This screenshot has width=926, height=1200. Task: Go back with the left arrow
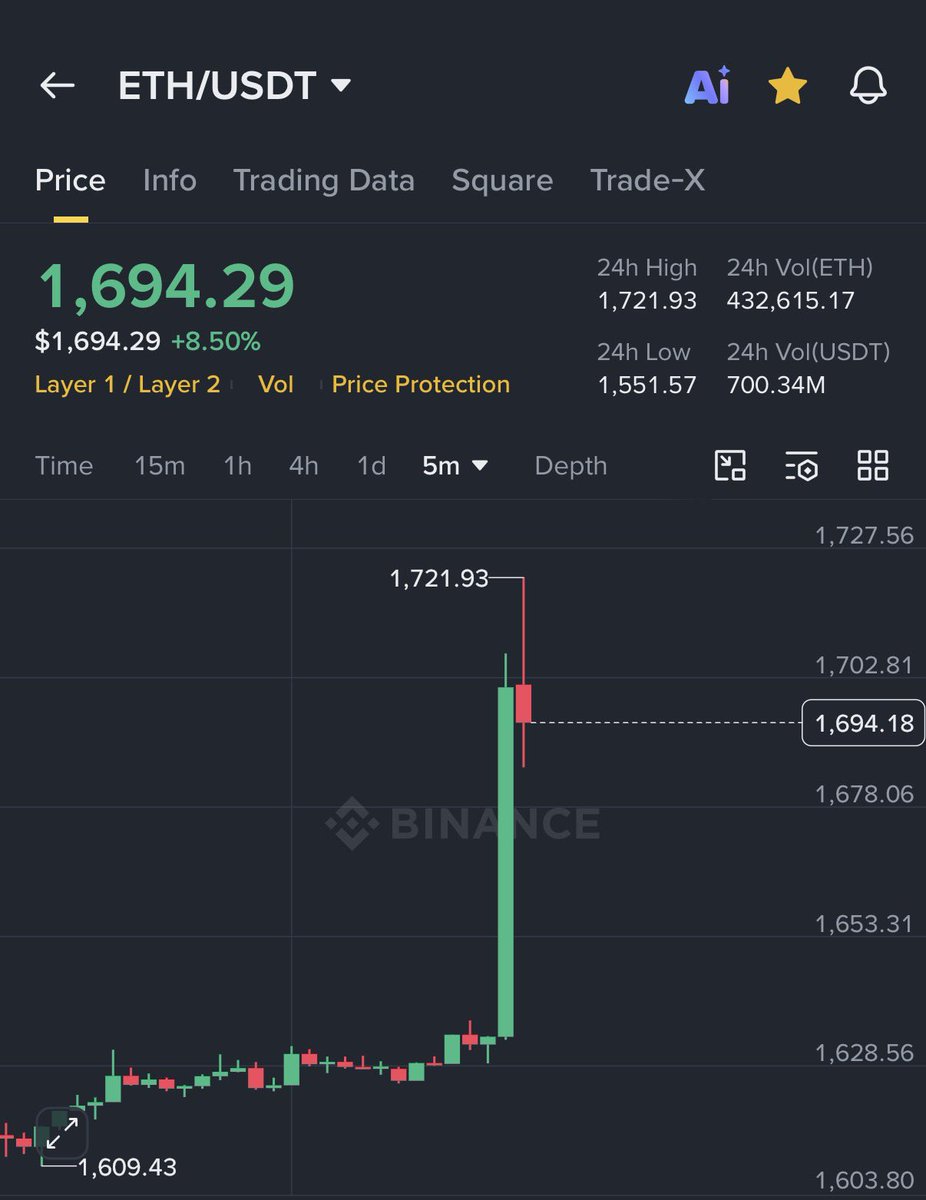(57, 86)
